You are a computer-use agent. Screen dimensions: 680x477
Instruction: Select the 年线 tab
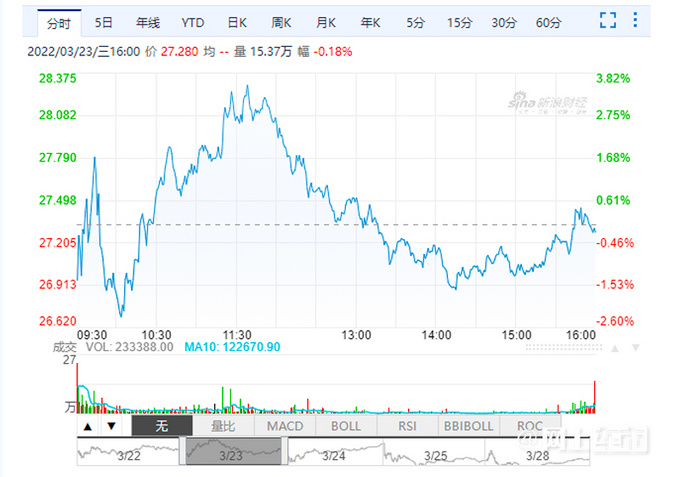(148, 23)
